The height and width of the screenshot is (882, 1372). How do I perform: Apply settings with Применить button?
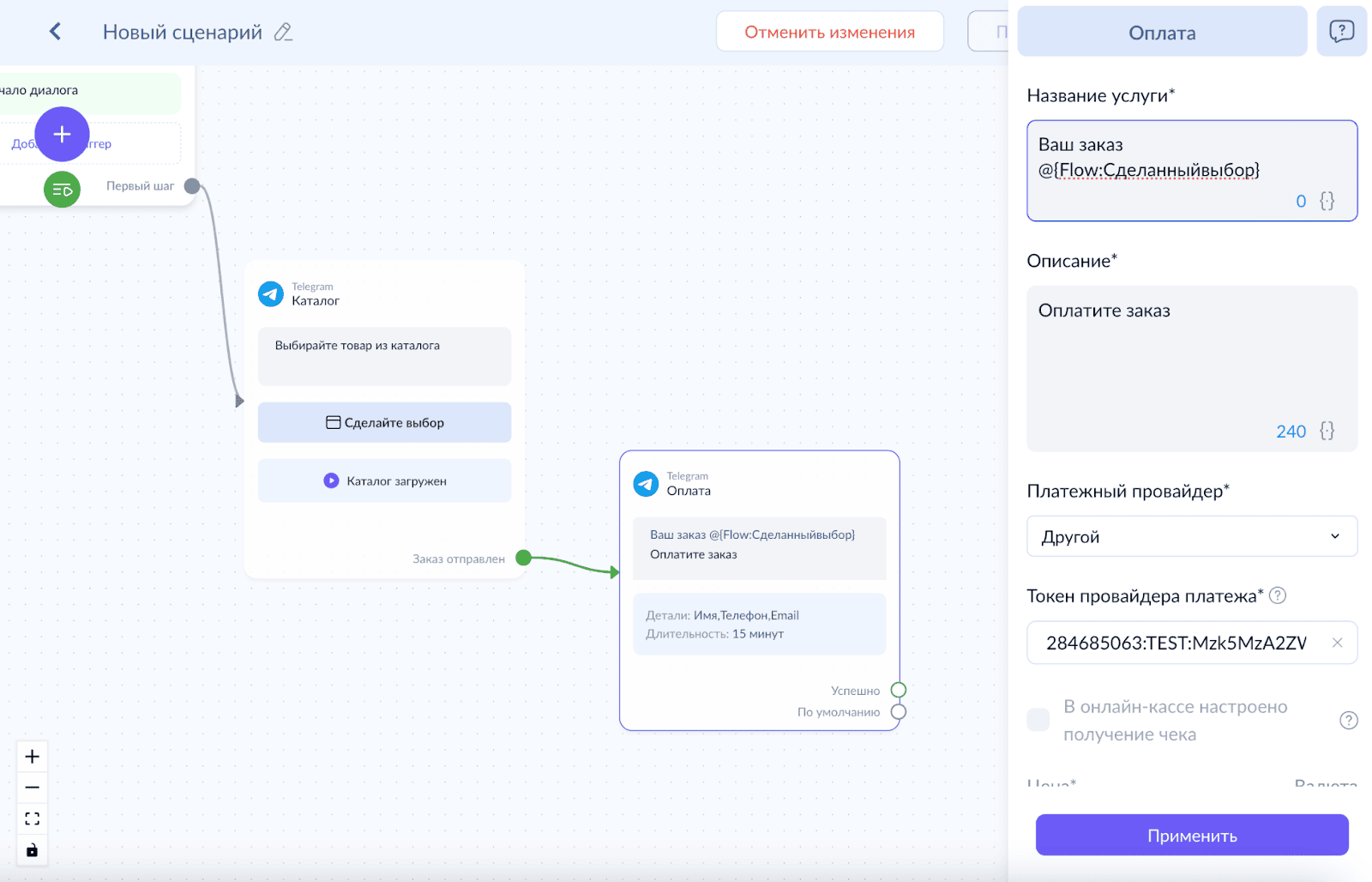point(1192,835)
